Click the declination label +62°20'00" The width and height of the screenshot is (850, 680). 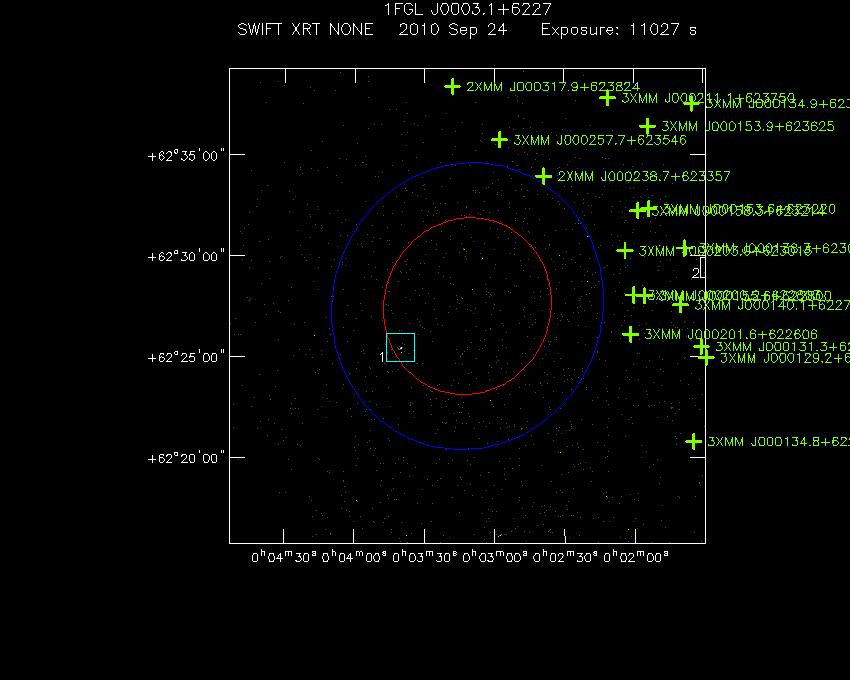point(186,459)
